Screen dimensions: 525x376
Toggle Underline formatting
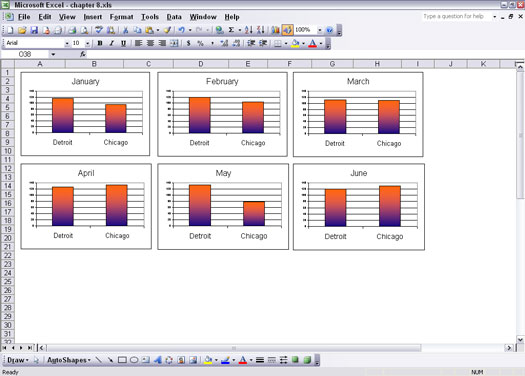coord(123,43)
